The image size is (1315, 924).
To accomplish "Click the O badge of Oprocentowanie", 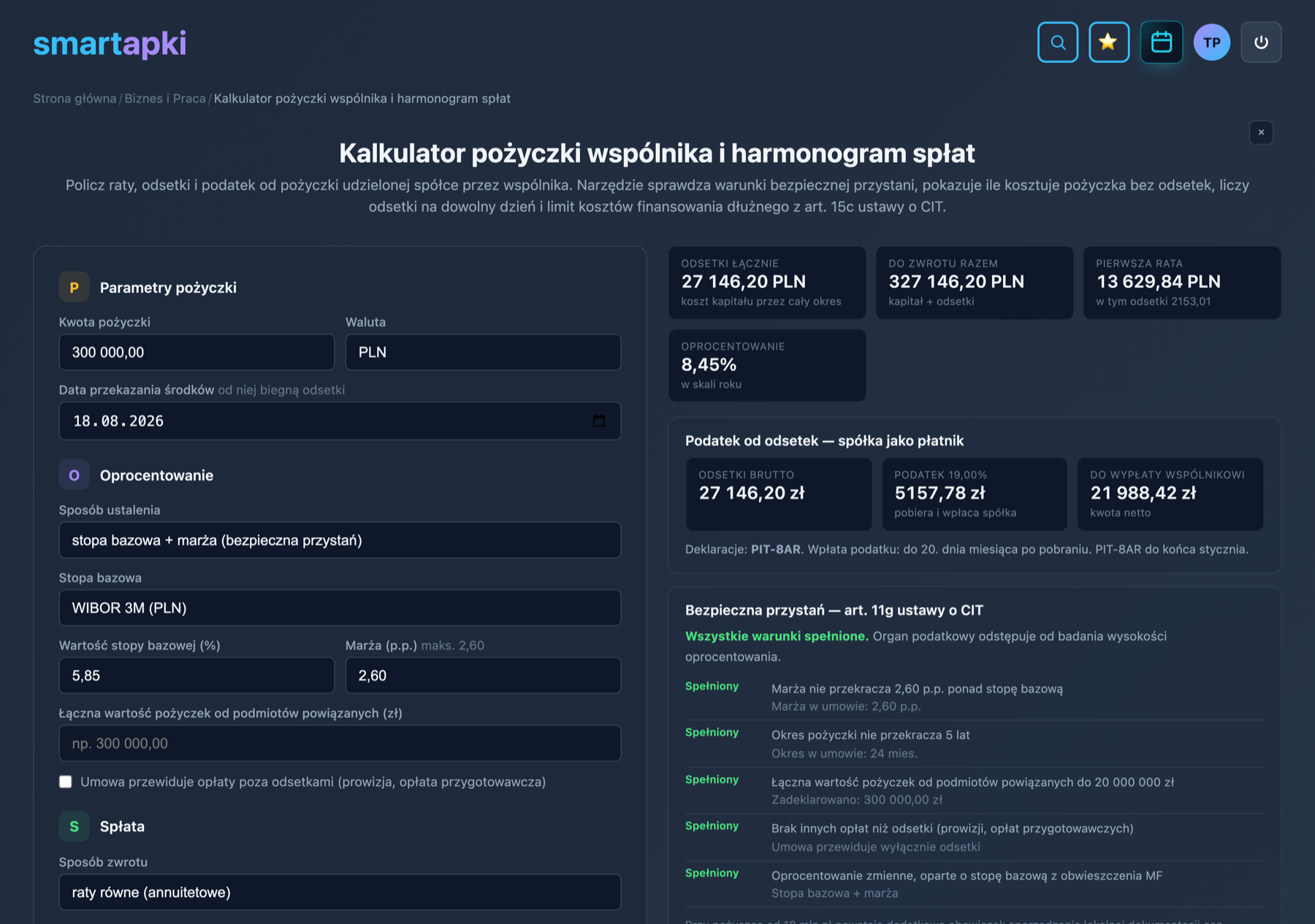I will pos(74,475).
